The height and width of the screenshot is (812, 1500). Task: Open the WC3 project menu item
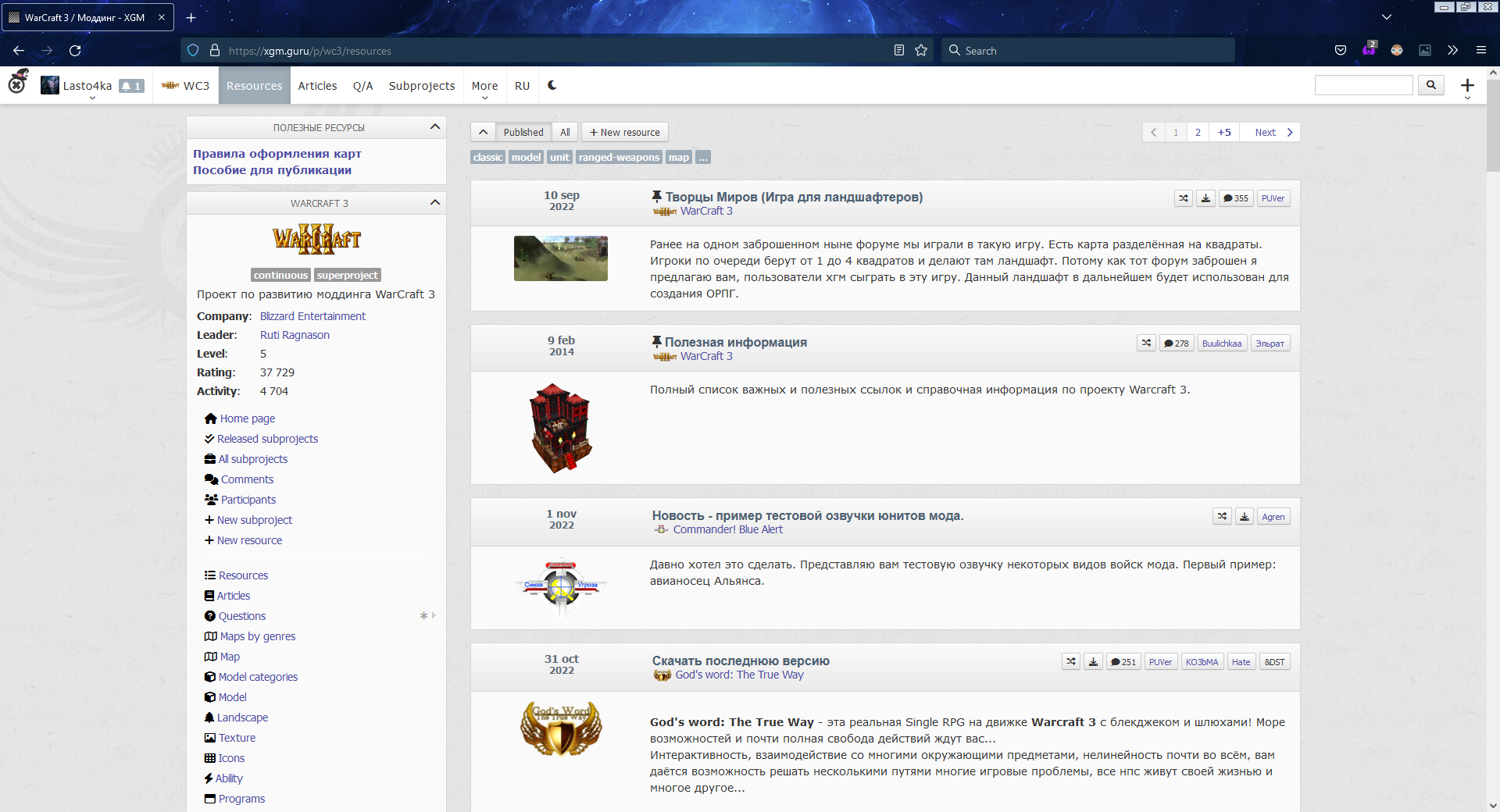(x=186, y=86)
